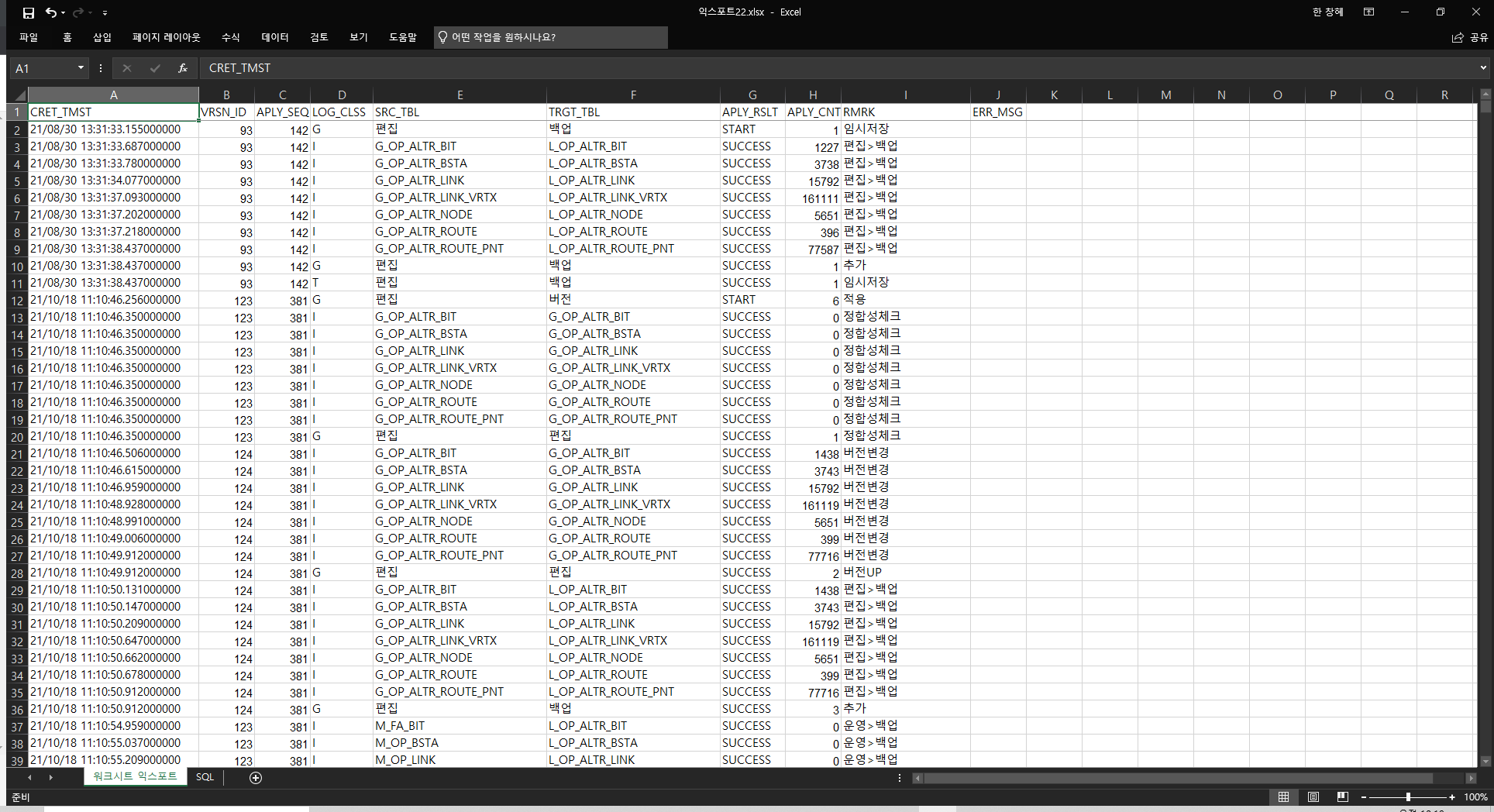1494x812 pixels.
Task: Click cell G_OP_ALTR_LINK_VRTX in row 6 SRC_TBL
Action: pyautogui.click(x=460, y=198)
